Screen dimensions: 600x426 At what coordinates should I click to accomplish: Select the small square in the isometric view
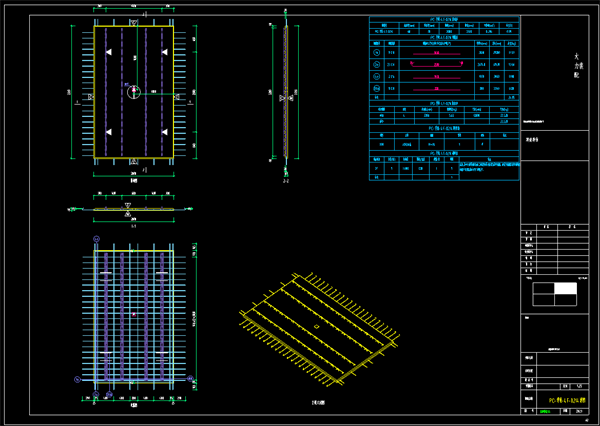(316, 326)
